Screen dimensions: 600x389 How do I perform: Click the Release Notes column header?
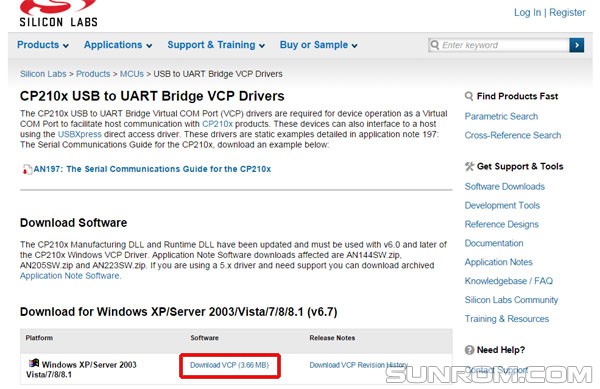tap(332, 338)
